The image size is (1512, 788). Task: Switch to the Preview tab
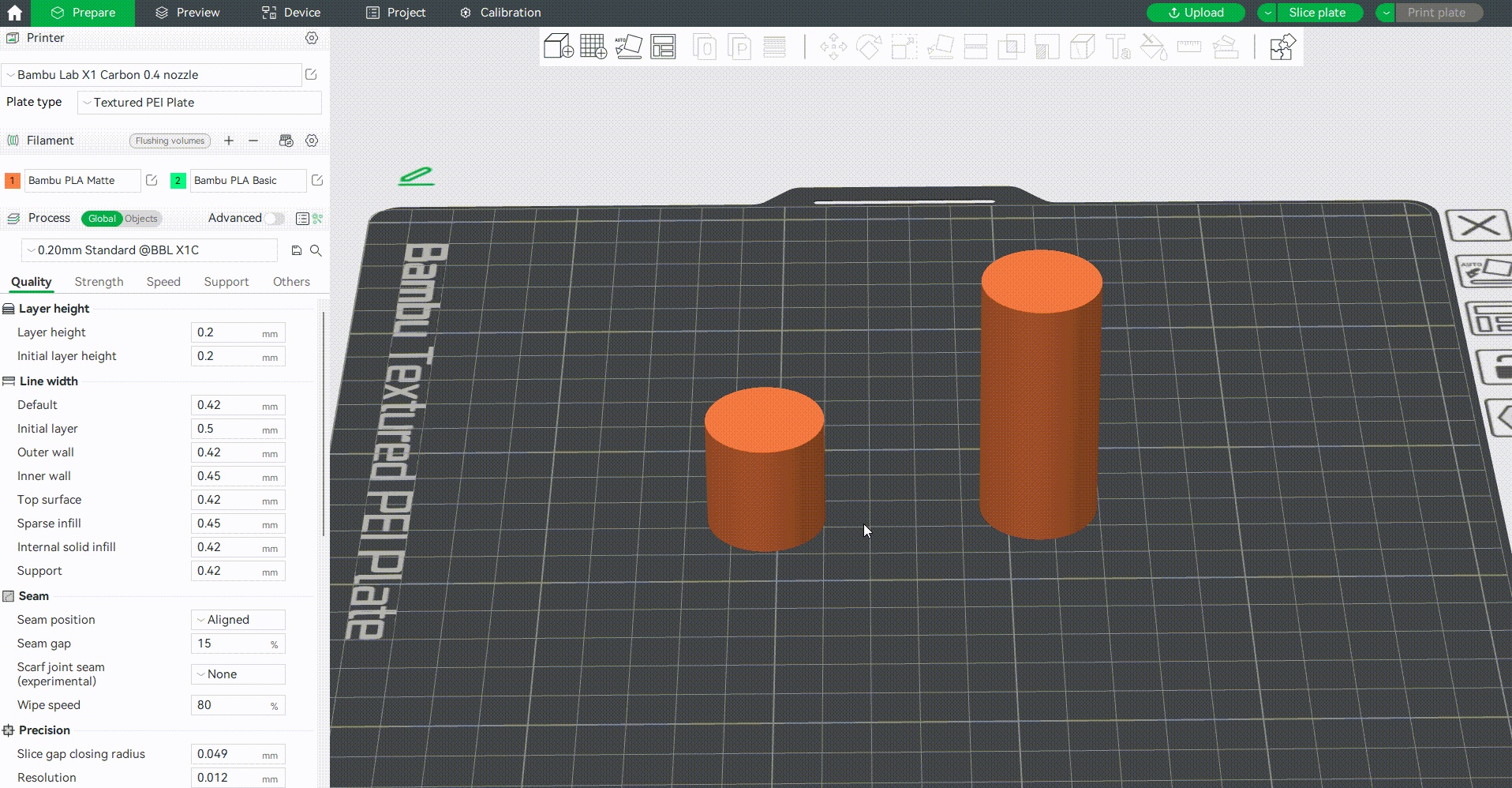188,13
